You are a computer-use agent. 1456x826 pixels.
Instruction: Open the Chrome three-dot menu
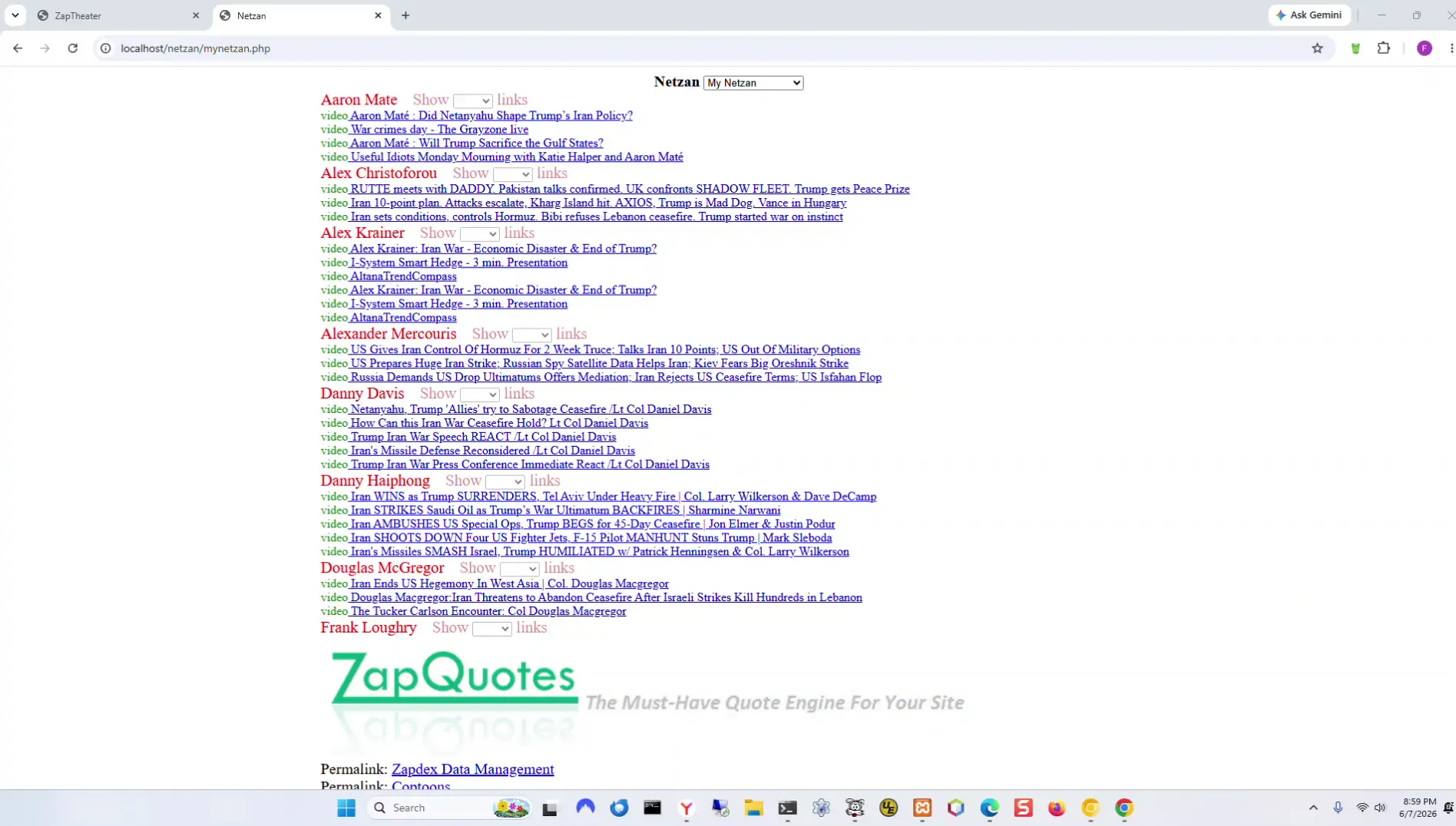1451,48
